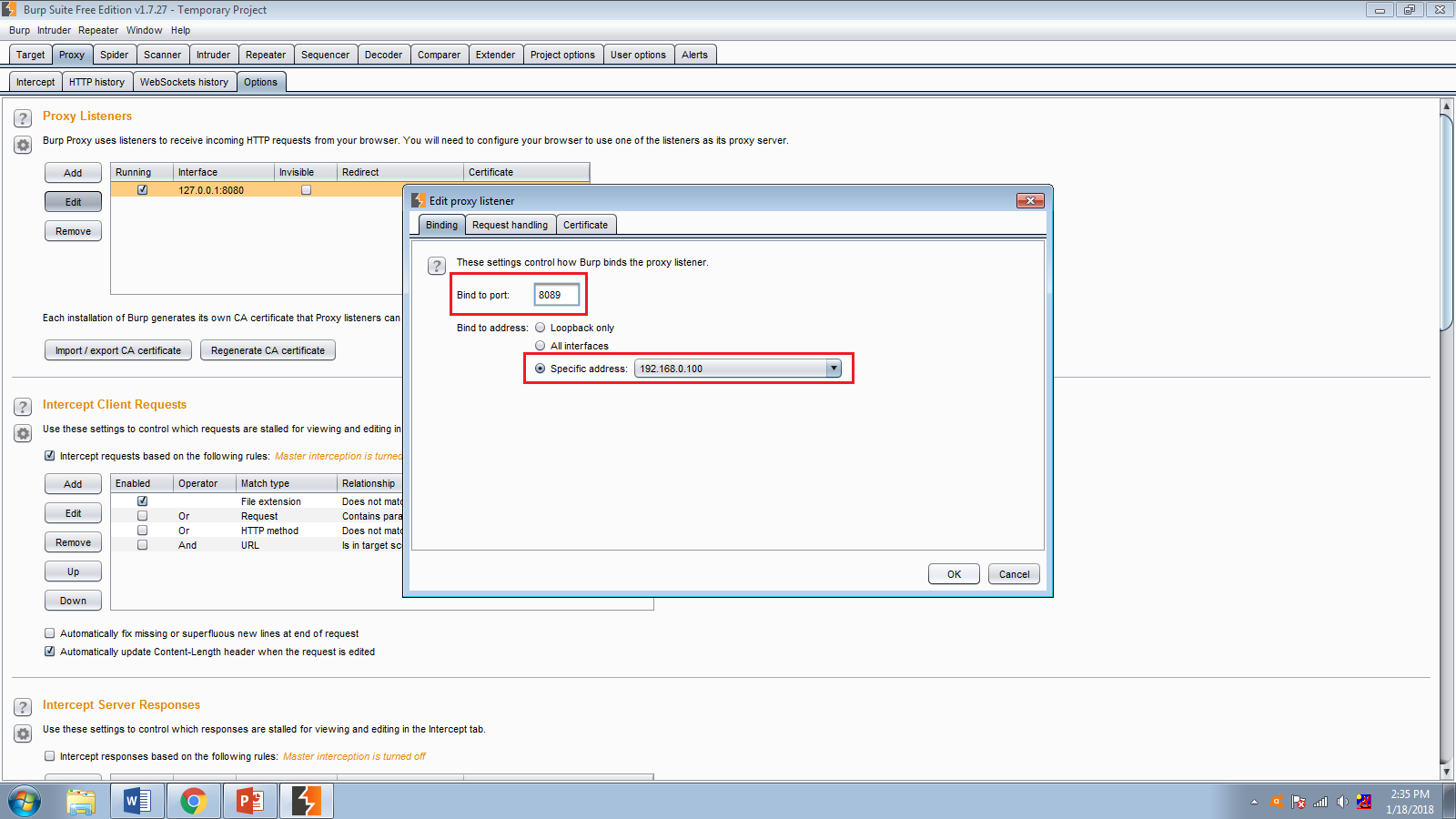The height and width of the screenshot is (819, 1456).
Task: Click the help icon in Edit proxy listener dialog
Action: pos(437,266)
